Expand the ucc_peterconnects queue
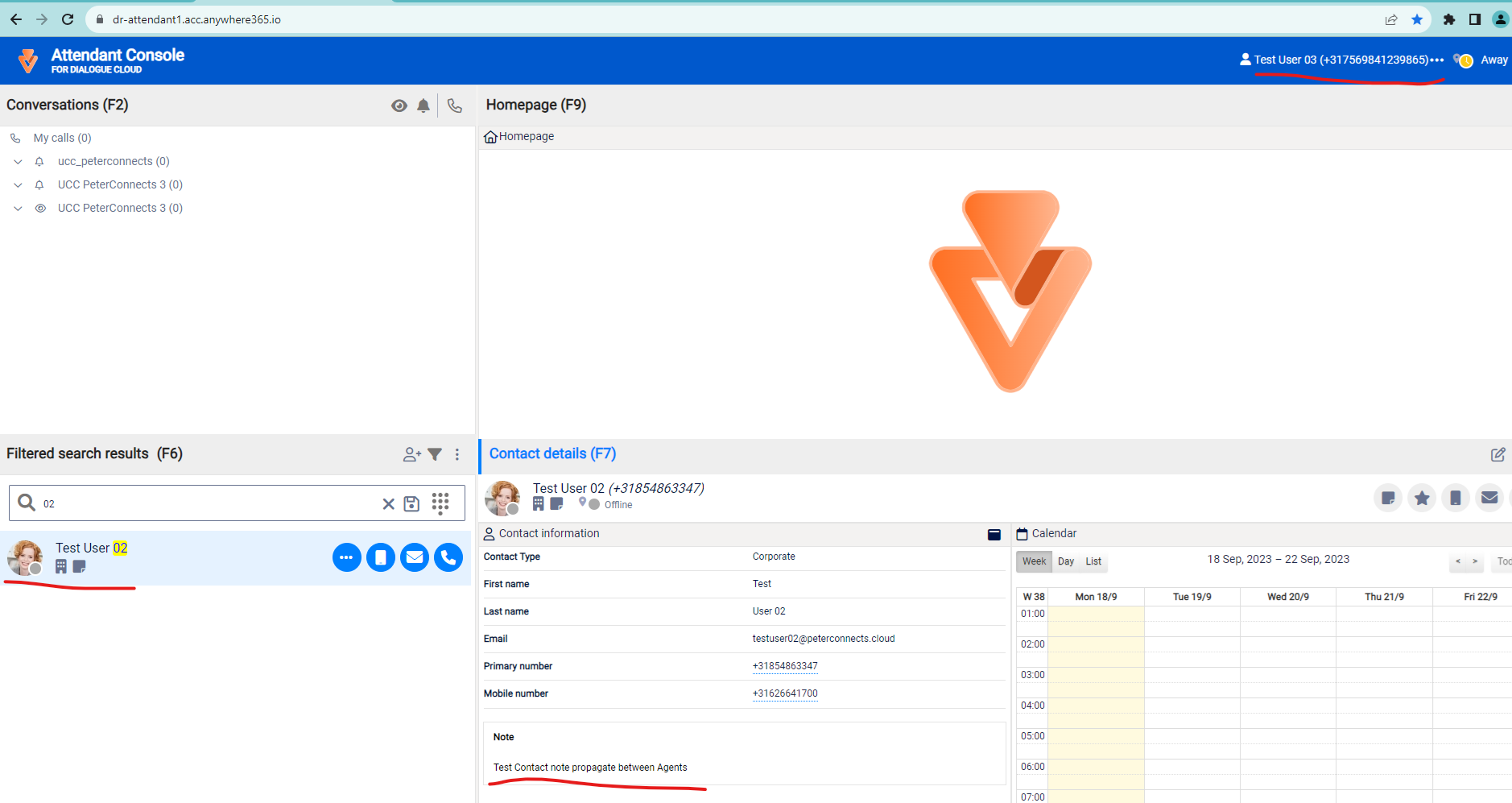This screenshot has width=1512, height=803. [18, 162]
